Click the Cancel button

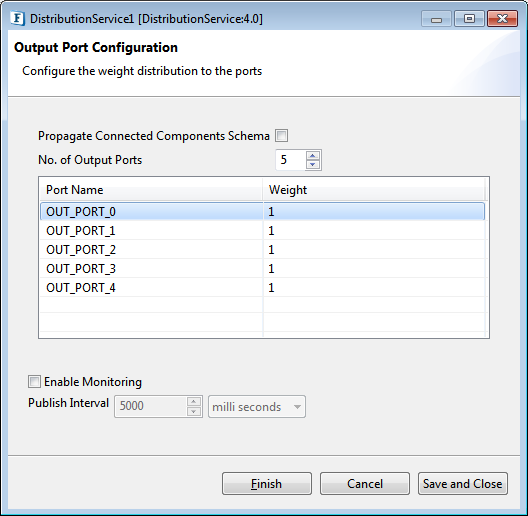click(x=365, y=484)
